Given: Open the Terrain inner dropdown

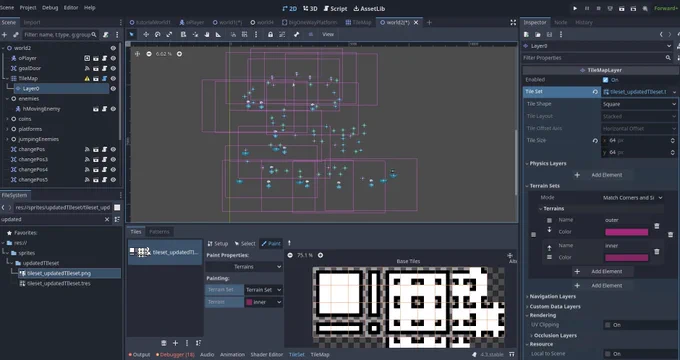Looking at the screenshot, I should click(264, 302).
